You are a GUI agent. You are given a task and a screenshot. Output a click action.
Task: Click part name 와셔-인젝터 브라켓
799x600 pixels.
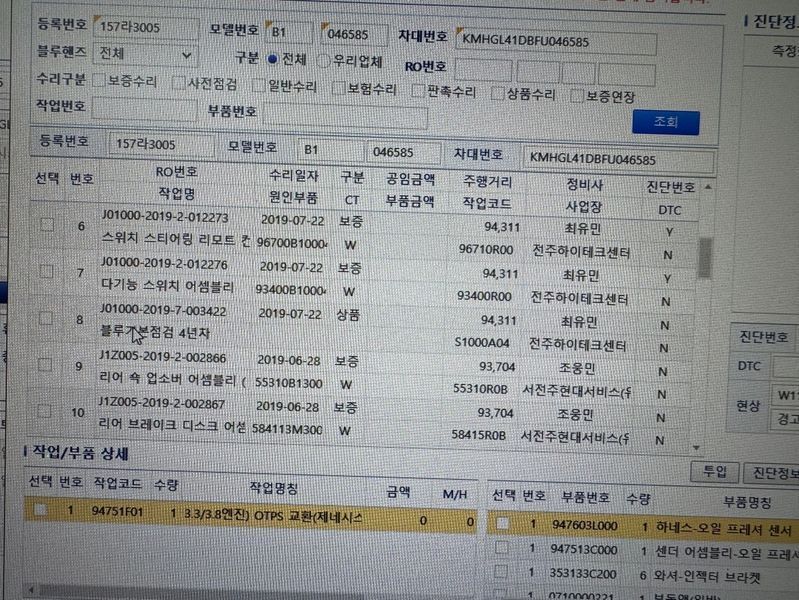click(x=707, y=577)
